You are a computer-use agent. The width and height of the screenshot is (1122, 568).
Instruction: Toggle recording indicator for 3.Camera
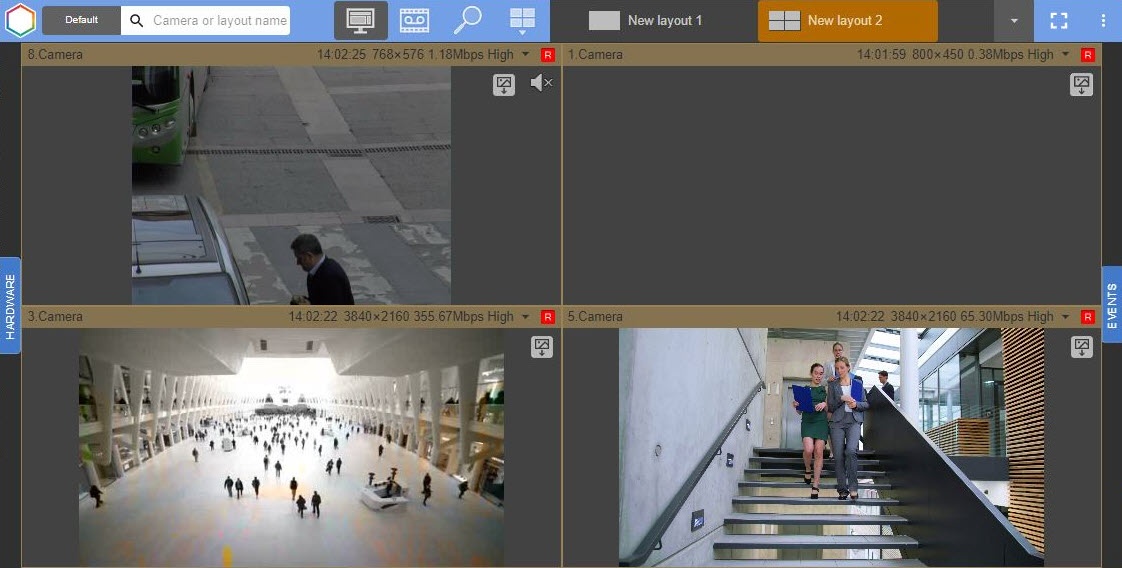pyautogui.click(x=548, y=317)
